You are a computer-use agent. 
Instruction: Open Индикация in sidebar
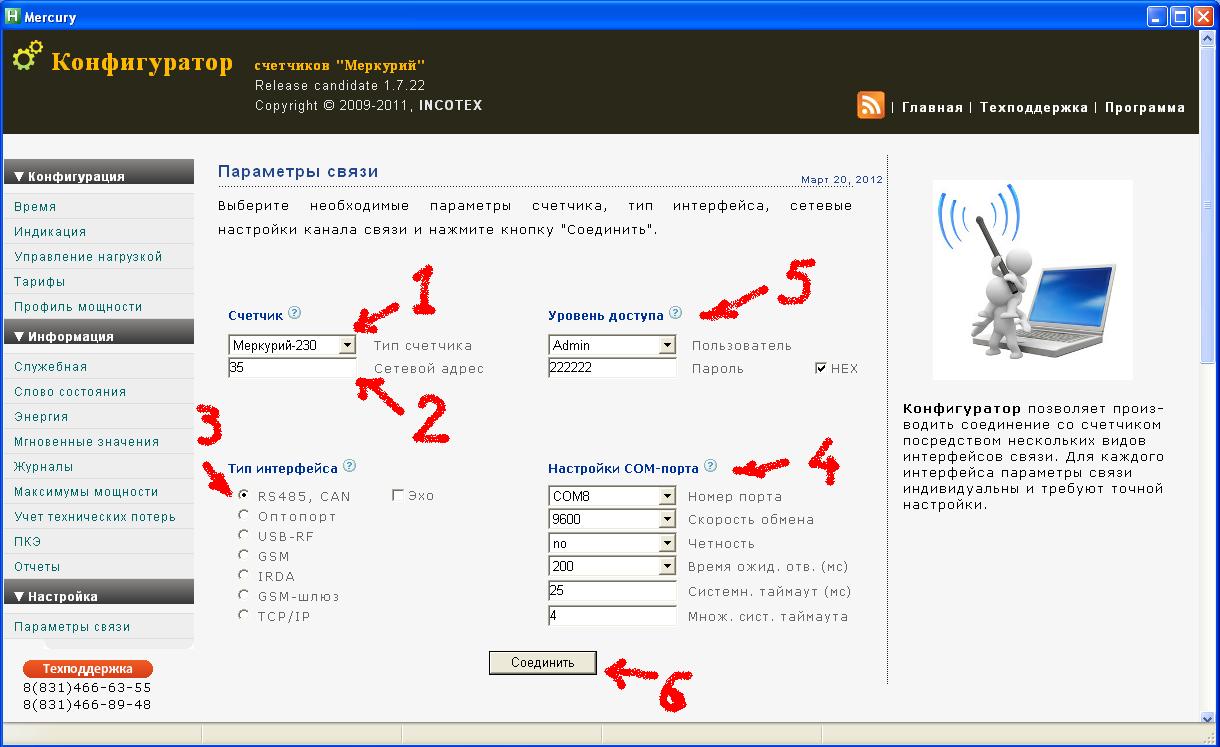[50, 231]
